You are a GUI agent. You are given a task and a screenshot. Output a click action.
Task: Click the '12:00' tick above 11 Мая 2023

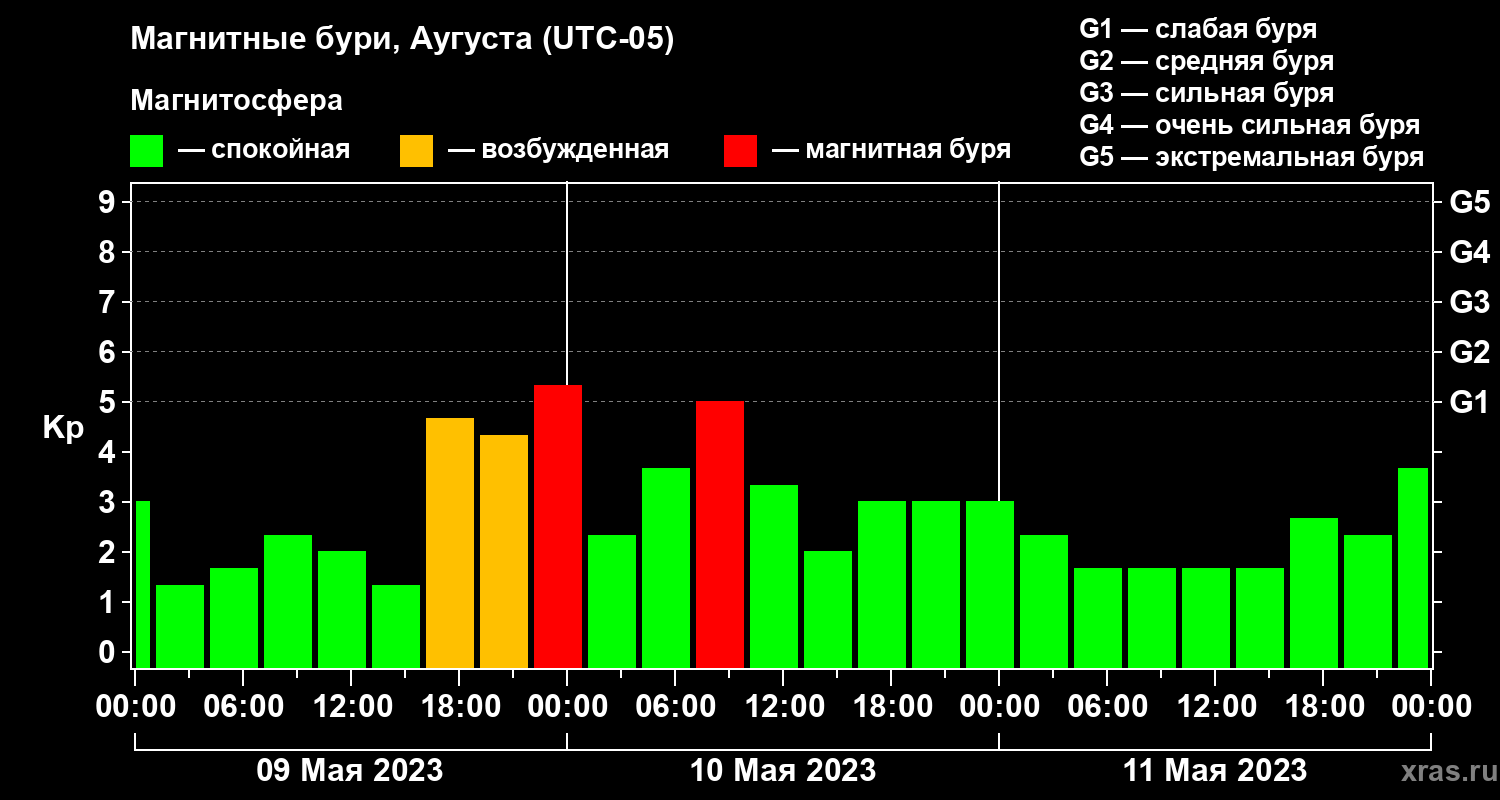tap(1215, 706)
